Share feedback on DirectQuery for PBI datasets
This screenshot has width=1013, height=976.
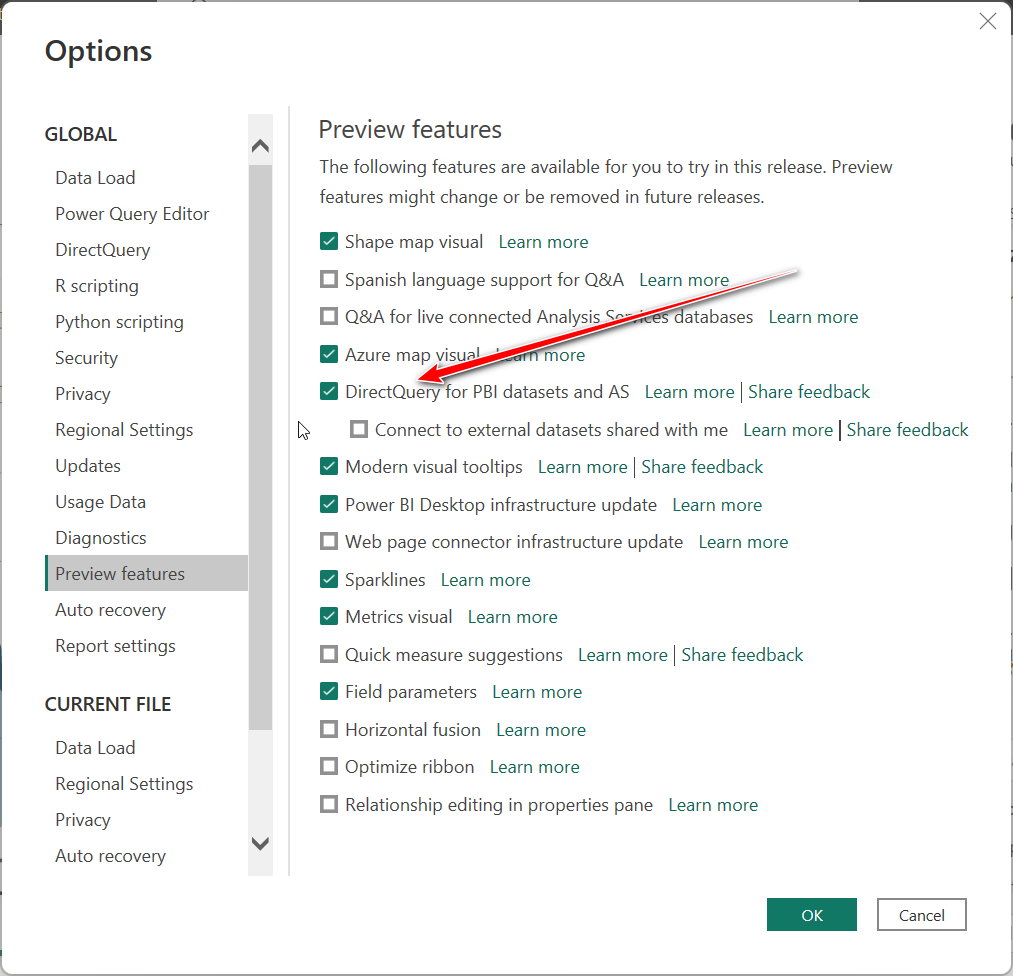tap(809, 391)
